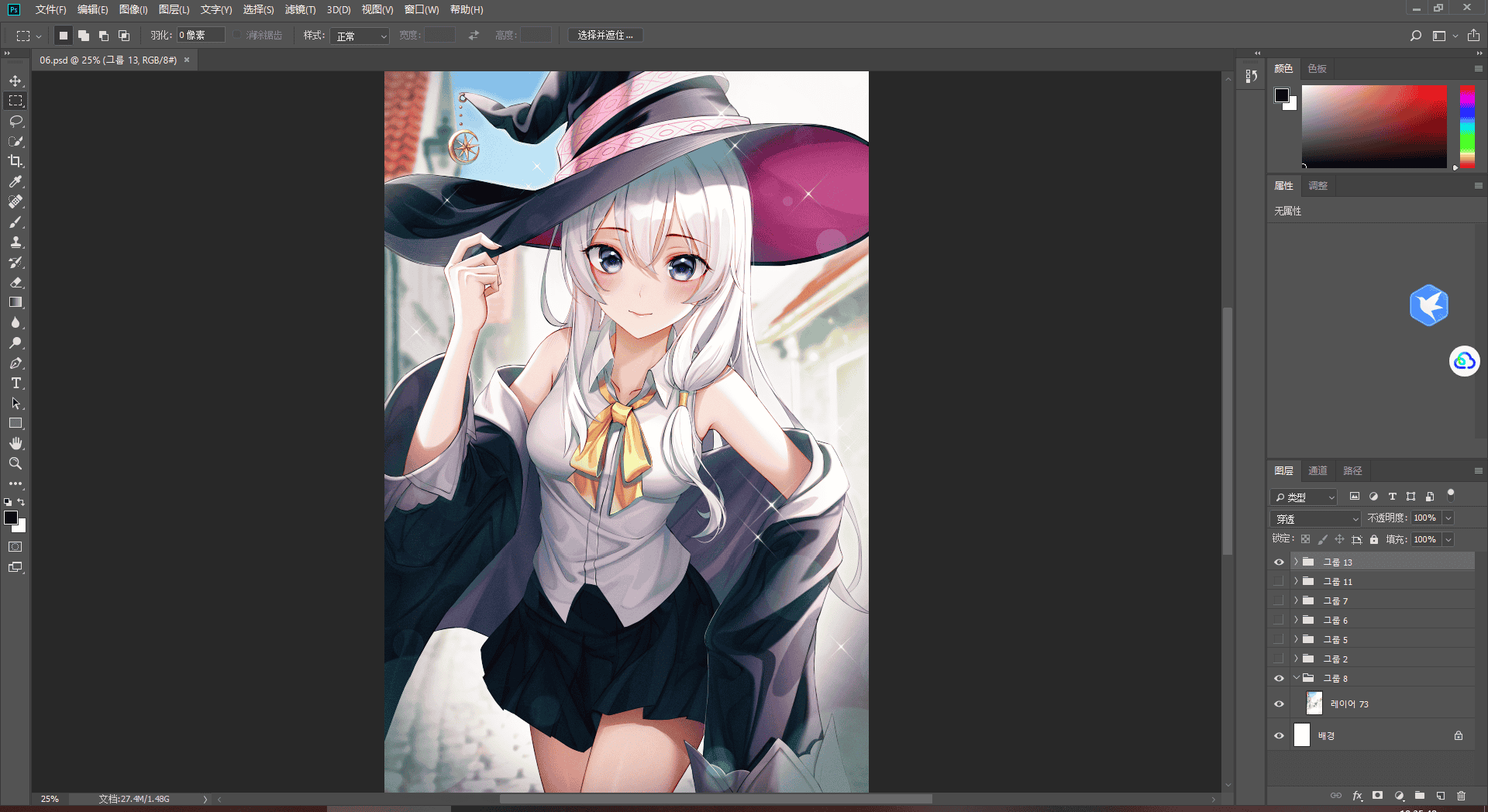This screenshot has width=1488, height=812.
Task: Select the Crop tool
Action: 15,161
